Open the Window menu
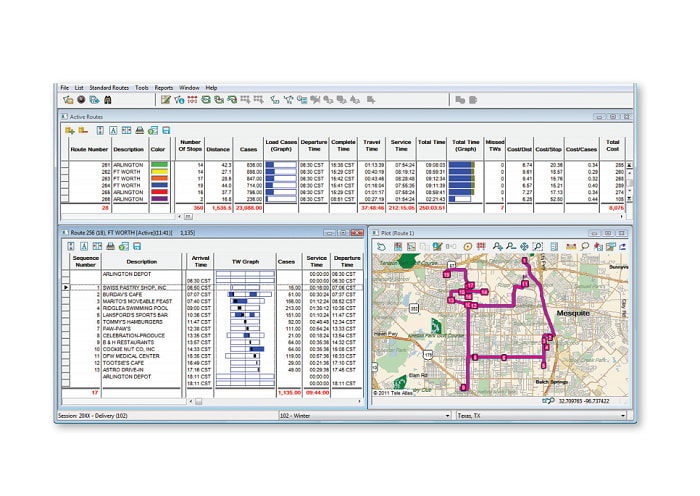The image size is (700, 496). [189, 88]
